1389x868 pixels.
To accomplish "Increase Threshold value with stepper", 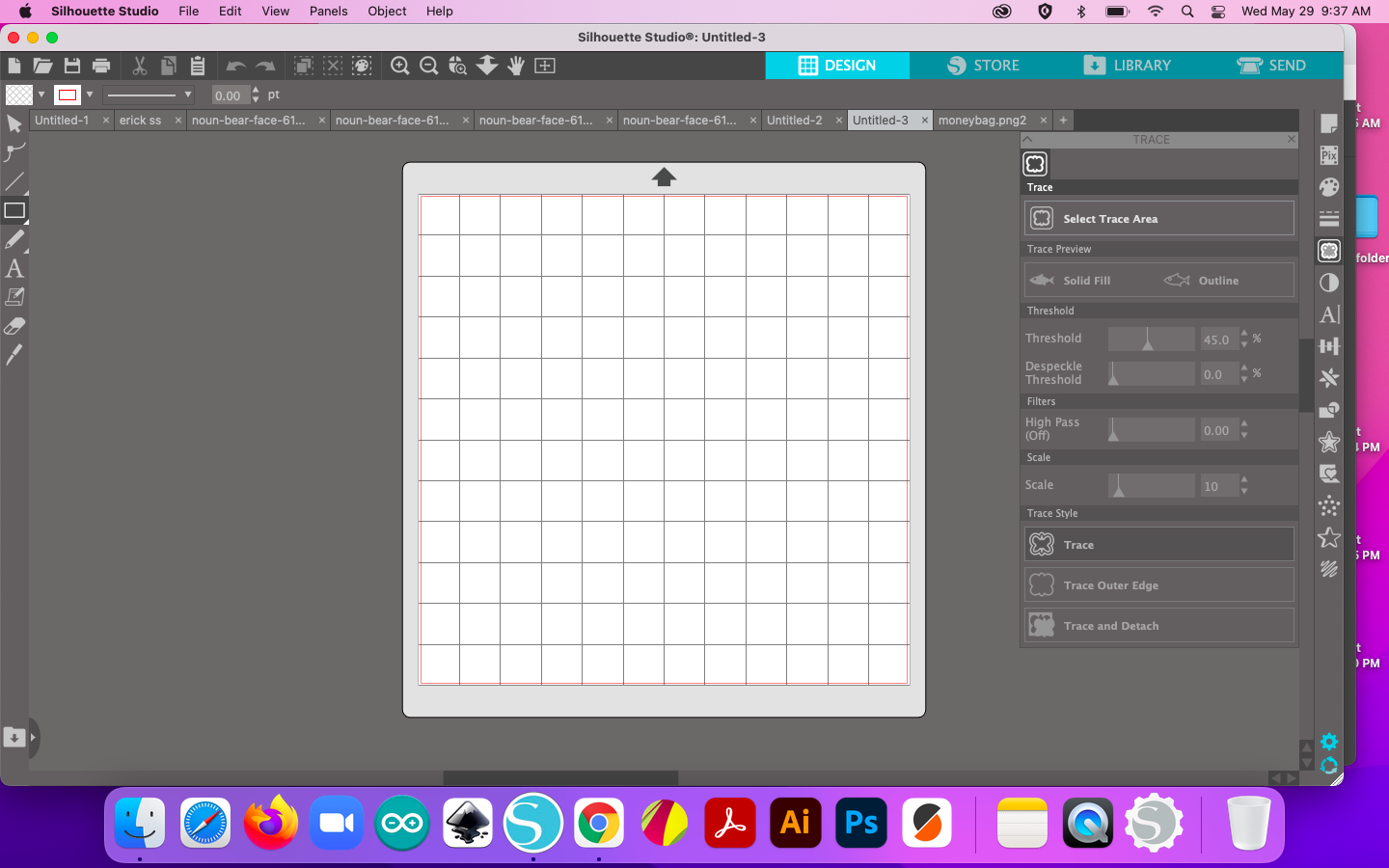I will pyautogui.click(x=1244, y=334).
